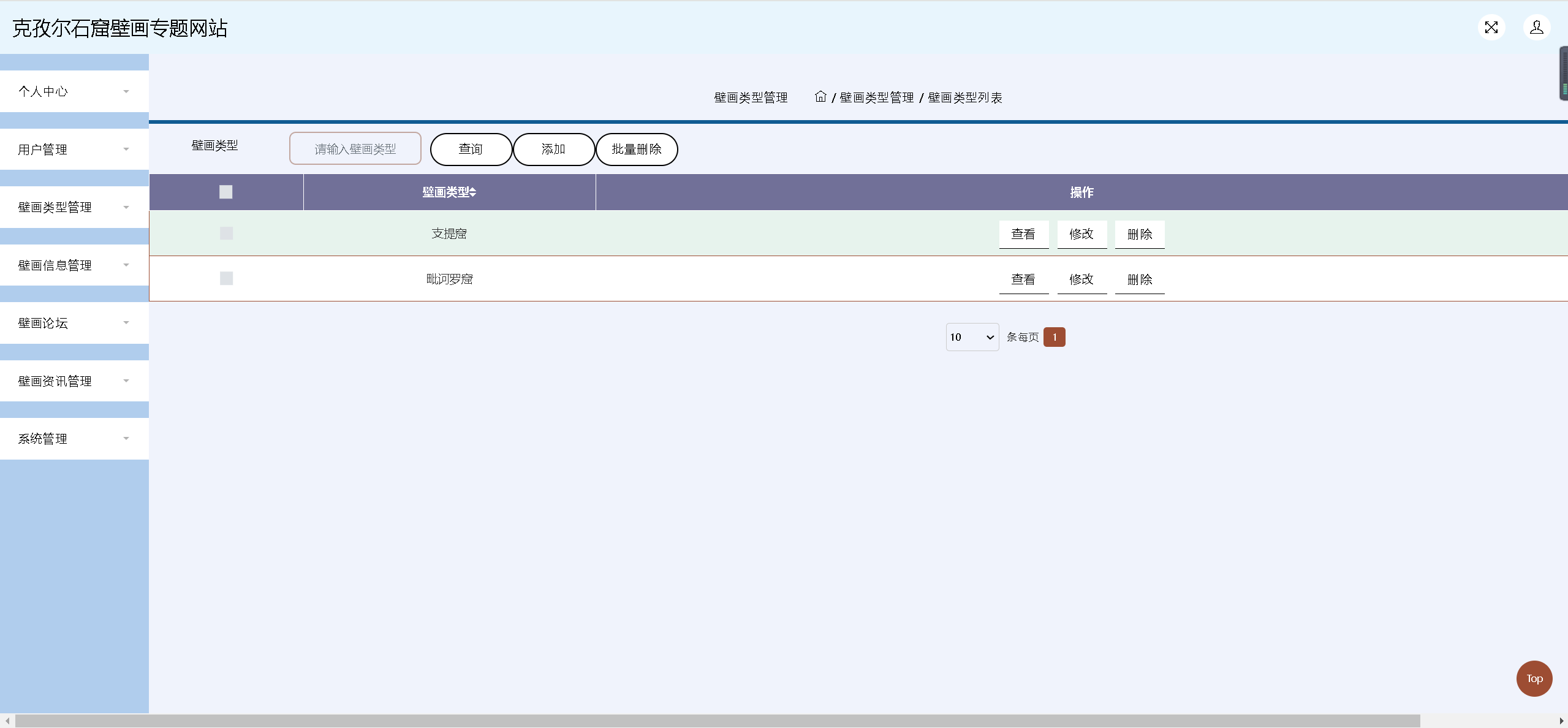
Task: Click the fullscreen toggle icon
Action: [1491, 28]
